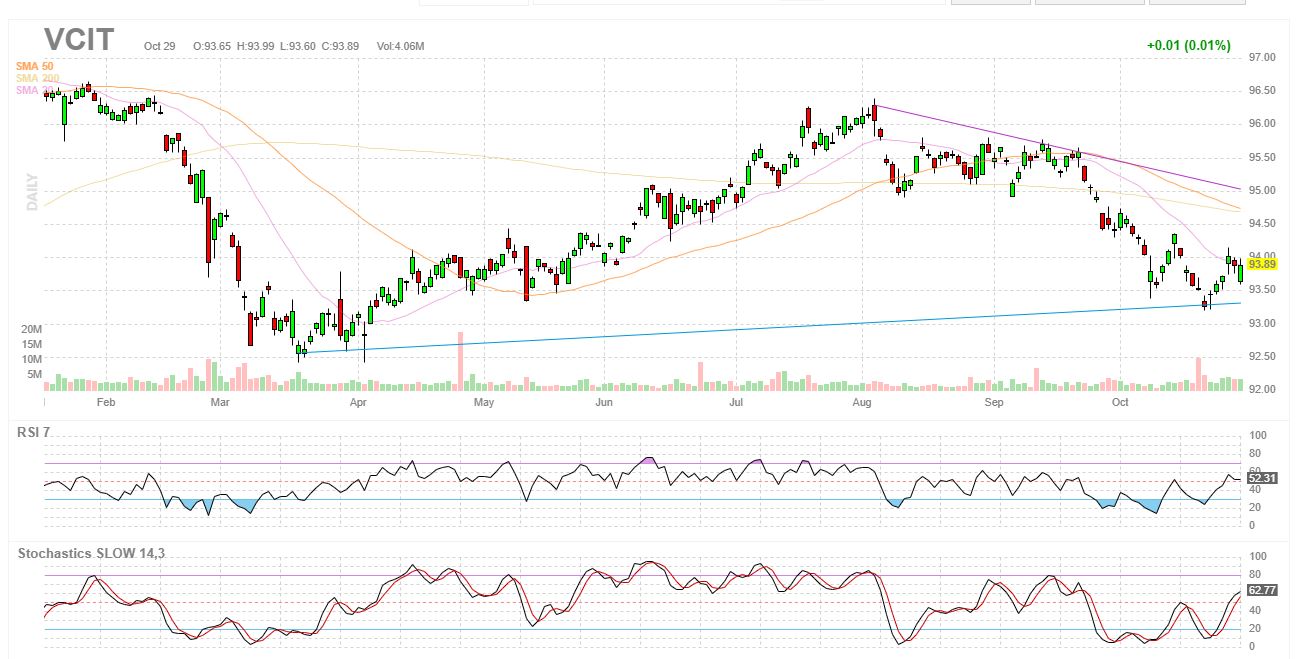Click the 5M volume scale label

point(35,374)
